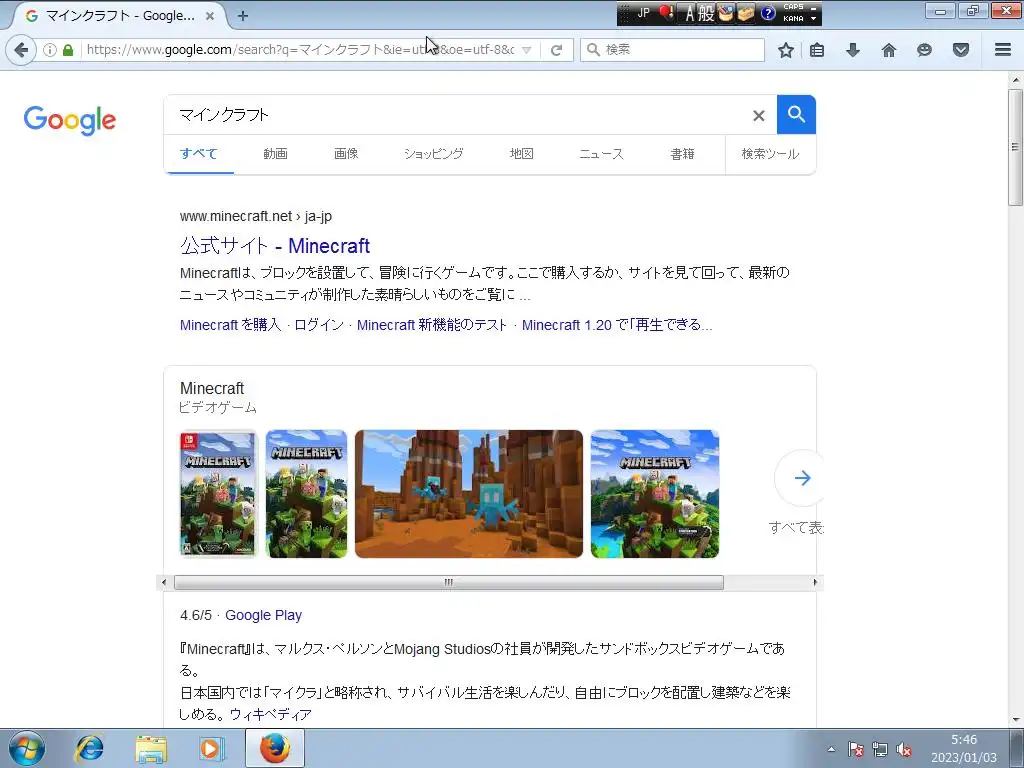This screenshot has width=1024, height=768.
Task: Click the Google logo
Action: [x=69, y=120]
